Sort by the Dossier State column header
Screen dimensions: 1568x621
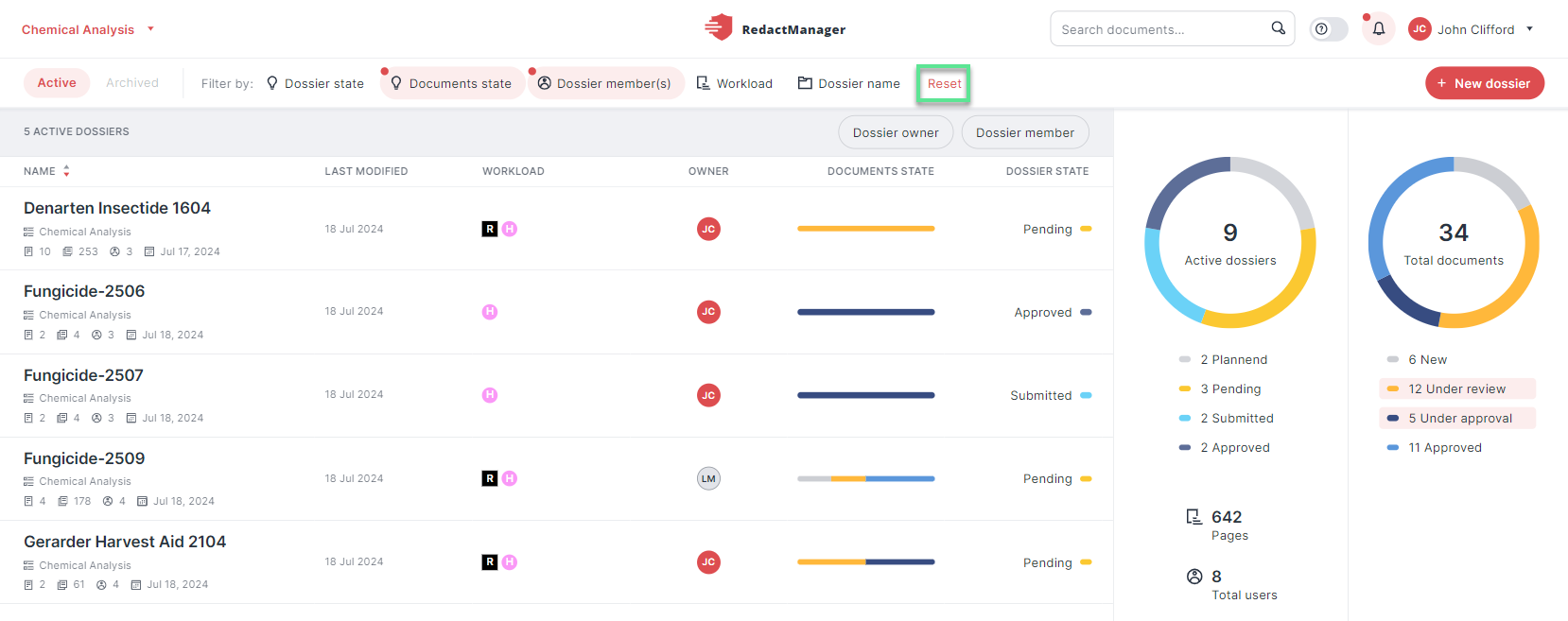1047,171
